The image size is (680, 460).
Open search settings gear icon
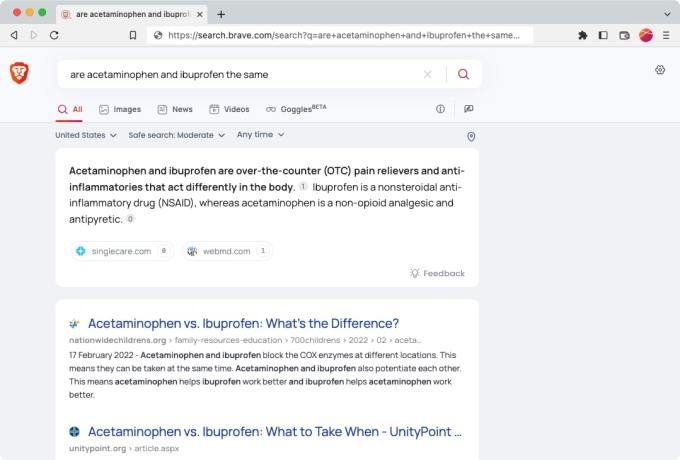tap(660, 70)
